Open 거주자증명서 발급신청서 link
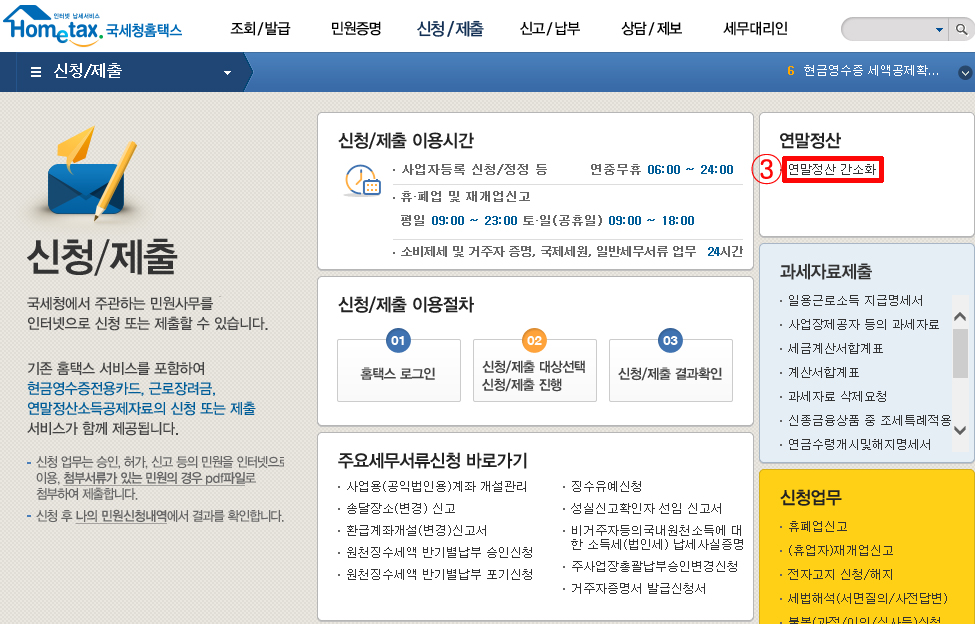The width and height of the screenshot is (975, 624). tap(638, 588)
